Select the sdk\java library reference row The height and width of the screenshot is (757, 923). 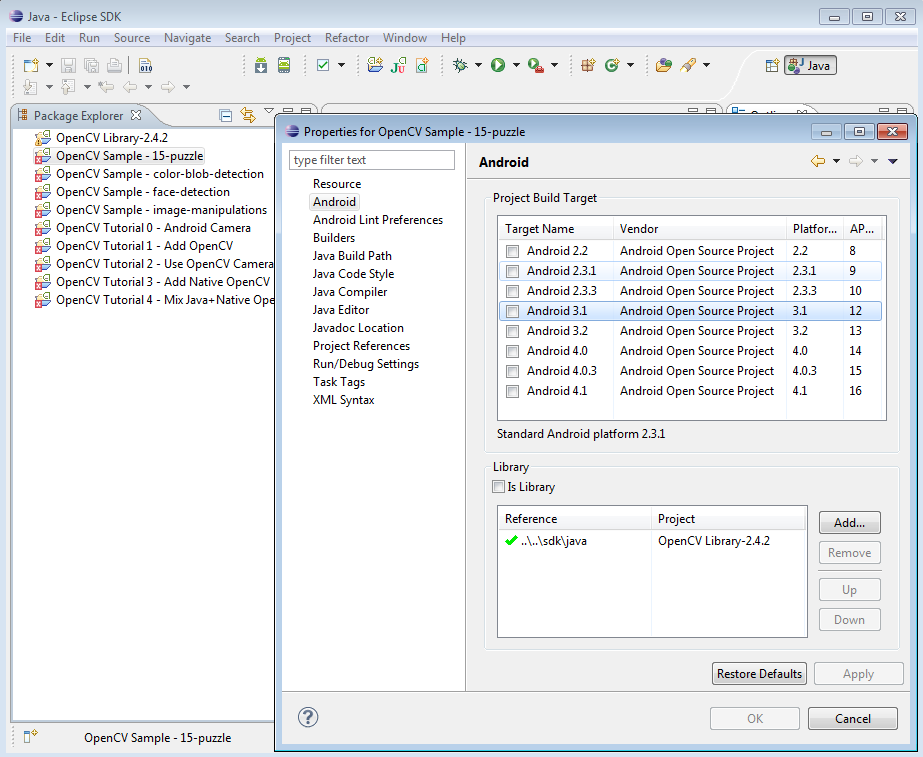652,541
